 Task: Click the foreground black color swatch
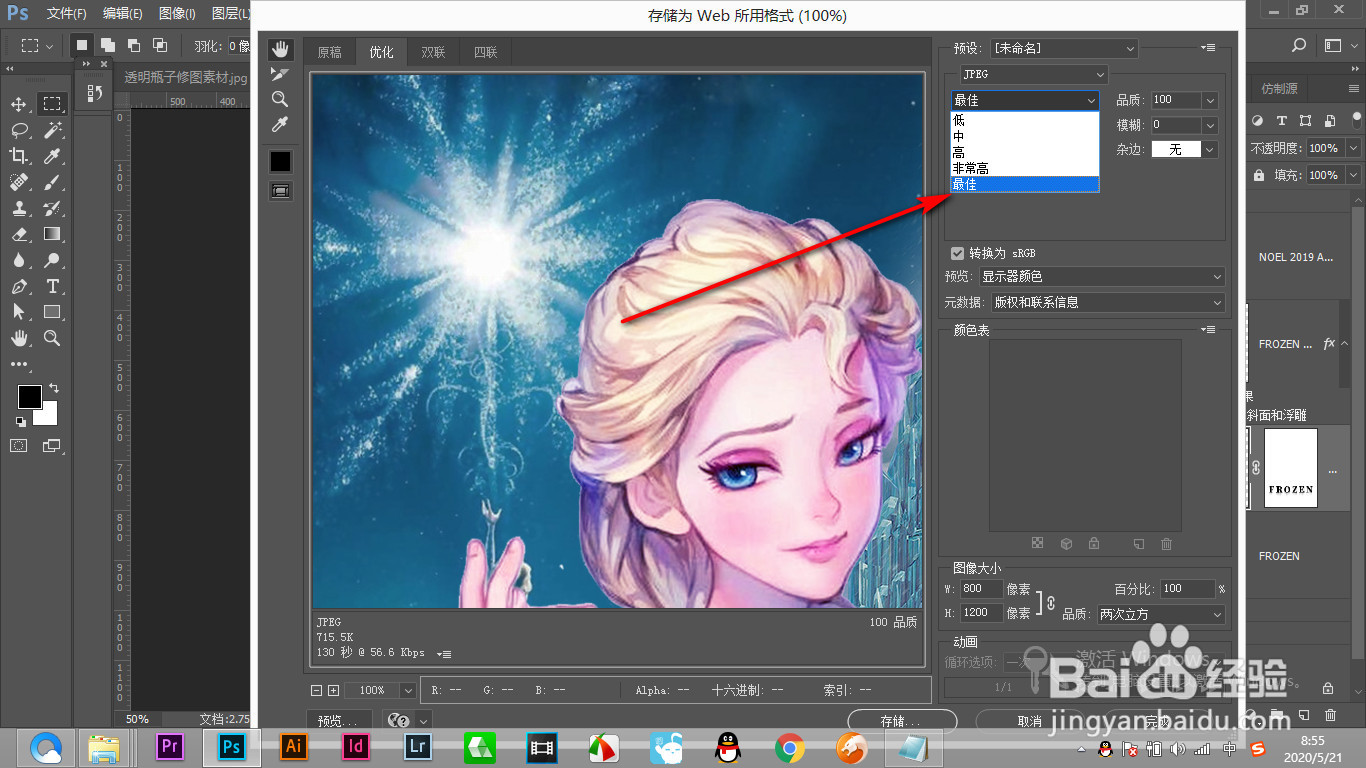pyautogui.click(x=30, y=396)
